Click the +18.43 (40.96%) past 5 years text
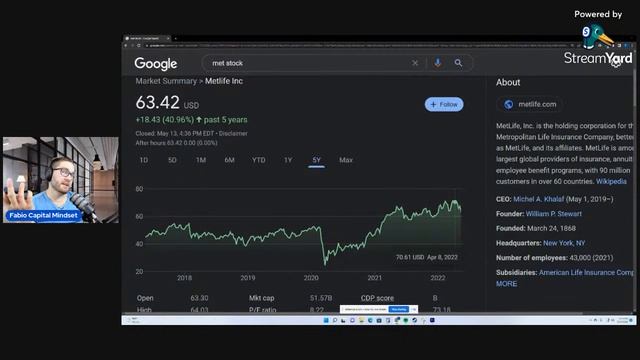640x360 pixels. (x=191, y=120)
